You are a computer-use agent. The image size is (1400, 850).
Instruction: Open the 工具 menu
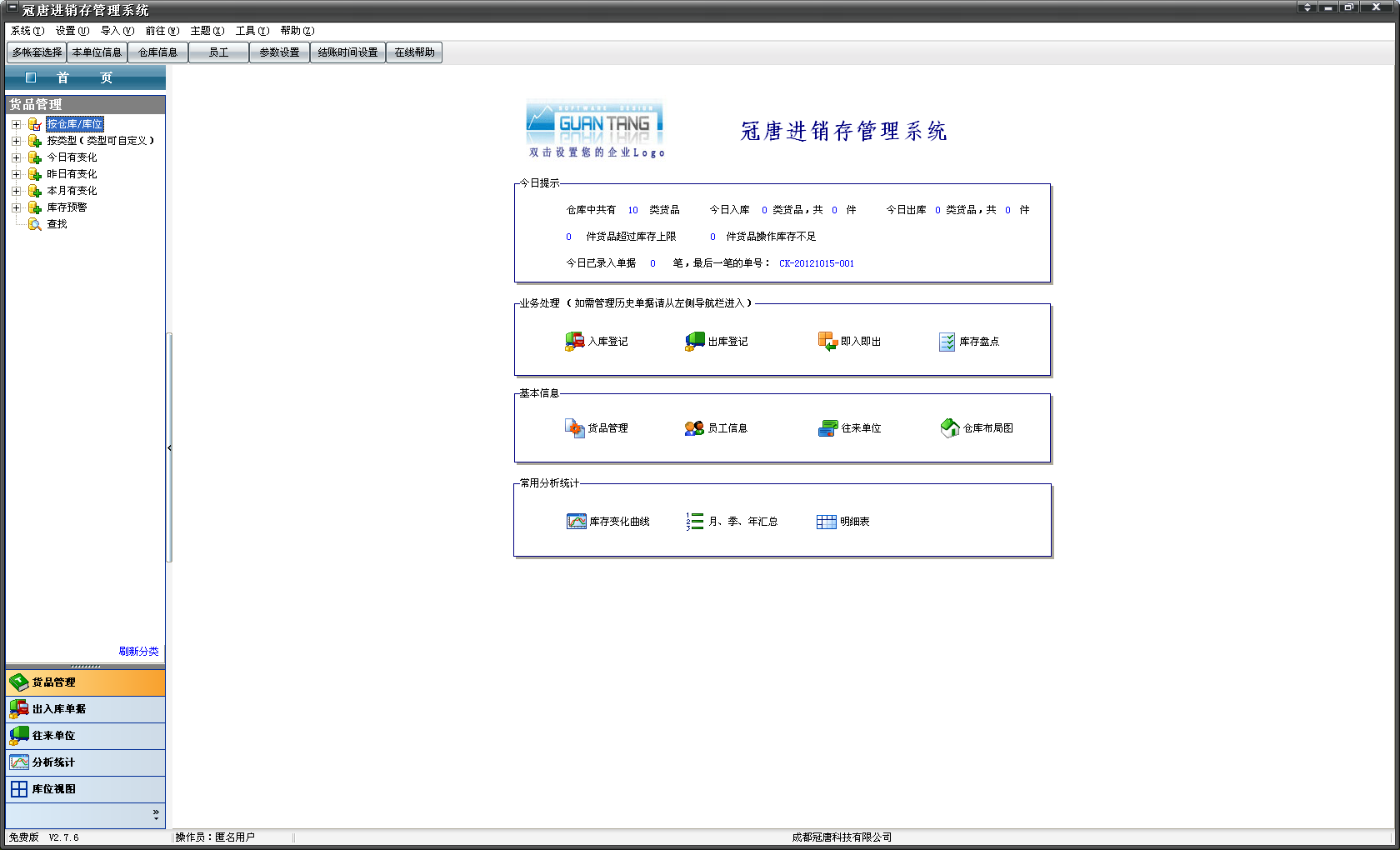tap(252, 31)
